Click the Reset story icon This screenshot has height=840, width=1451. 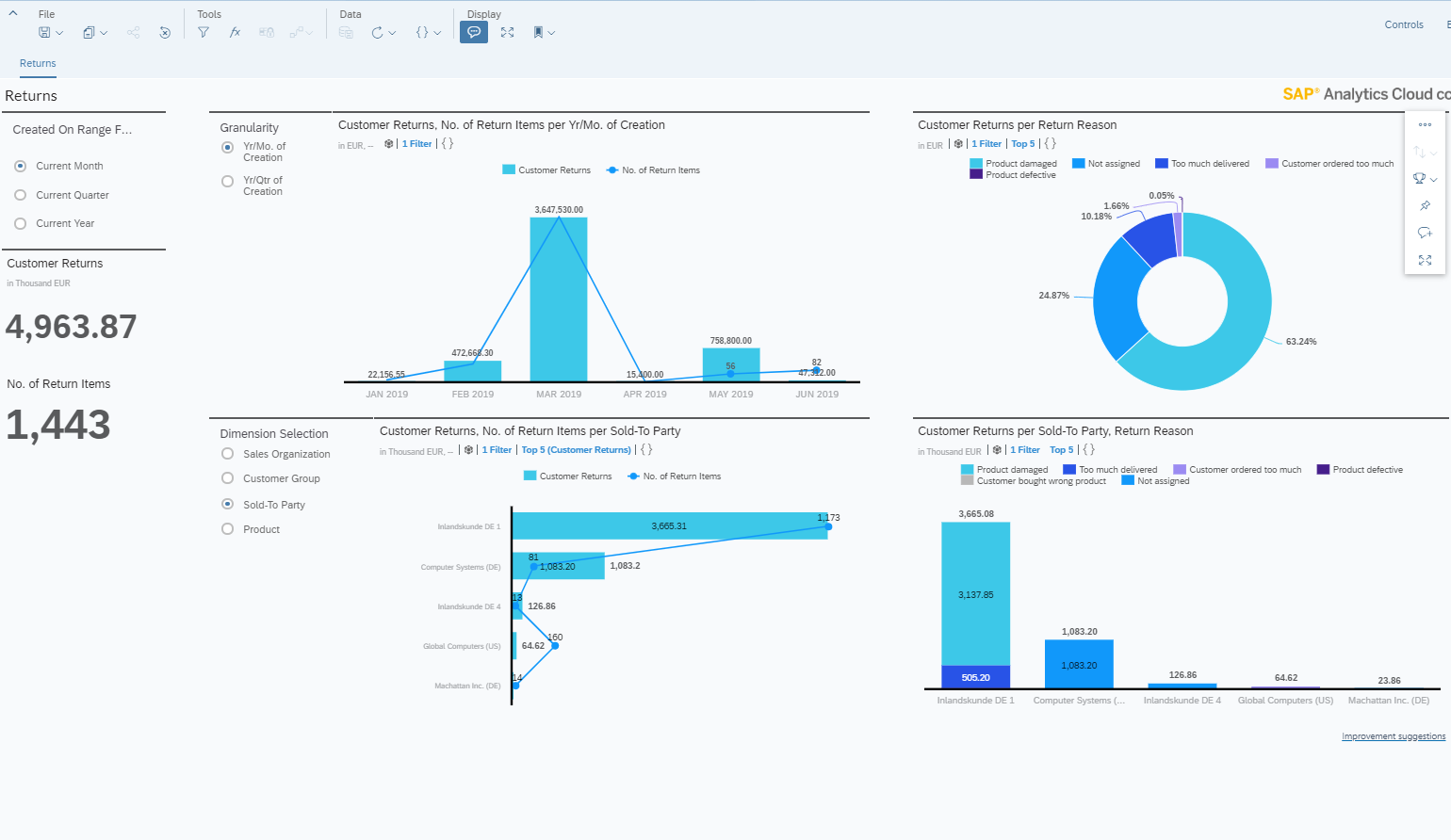point(165,33)
